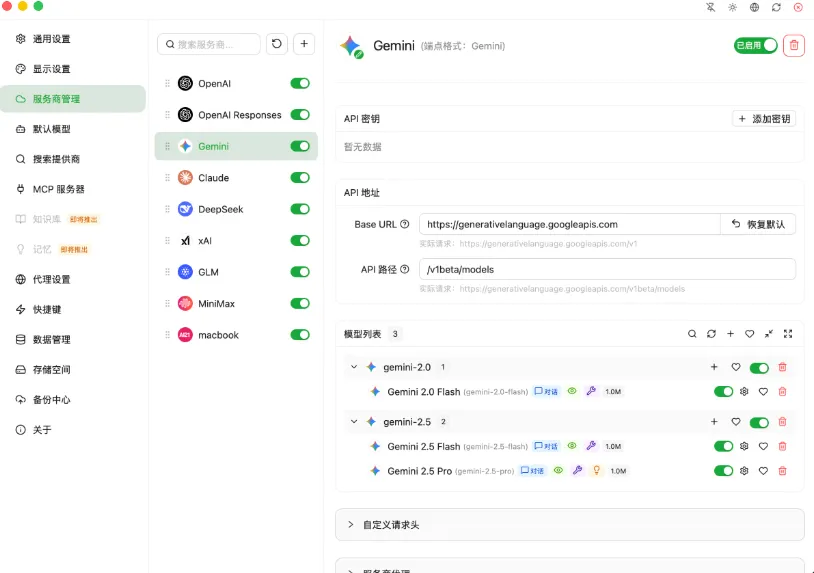This screenshot has height=573, width=814.
Task: Focus the 搜索服务商 search box
Action: coord(209,44)
